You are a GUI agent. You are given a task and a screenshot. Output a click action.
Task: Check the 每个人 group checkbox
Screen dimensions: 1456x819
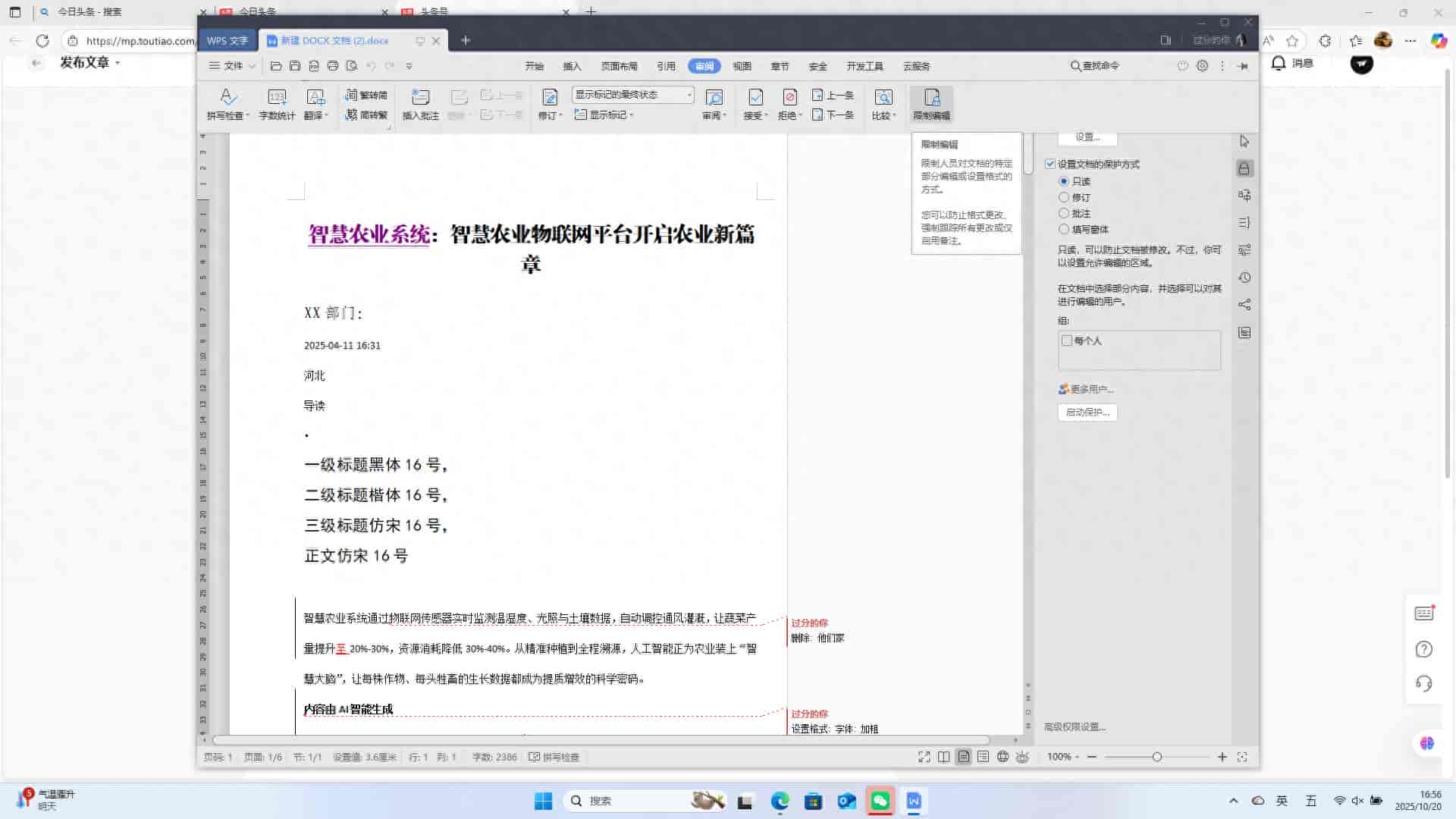pyautogui.click(x=1067, y=340)
